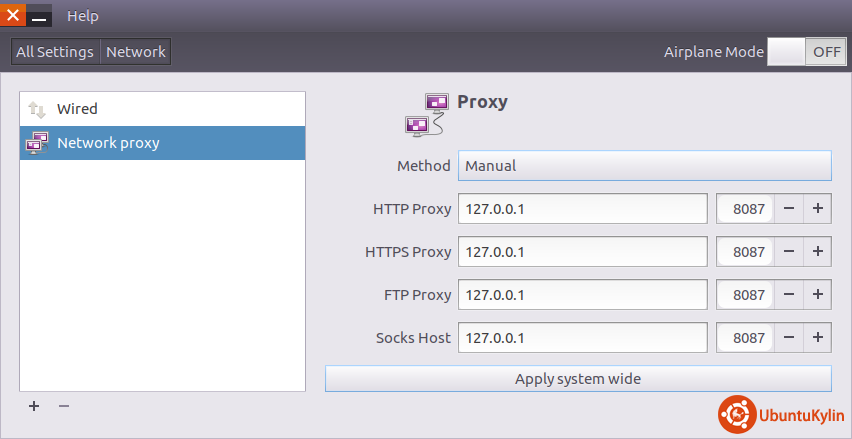Click the plus icon to add connection
Viewport: 852px width, 439px height.
click(34, 406)
